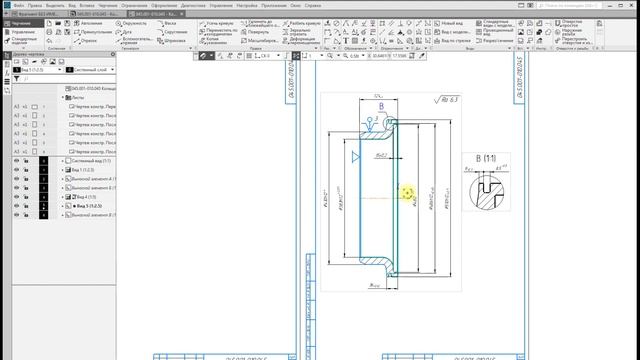Open the current view Вид 5 dropdown
640x360 pixels.
60,70
